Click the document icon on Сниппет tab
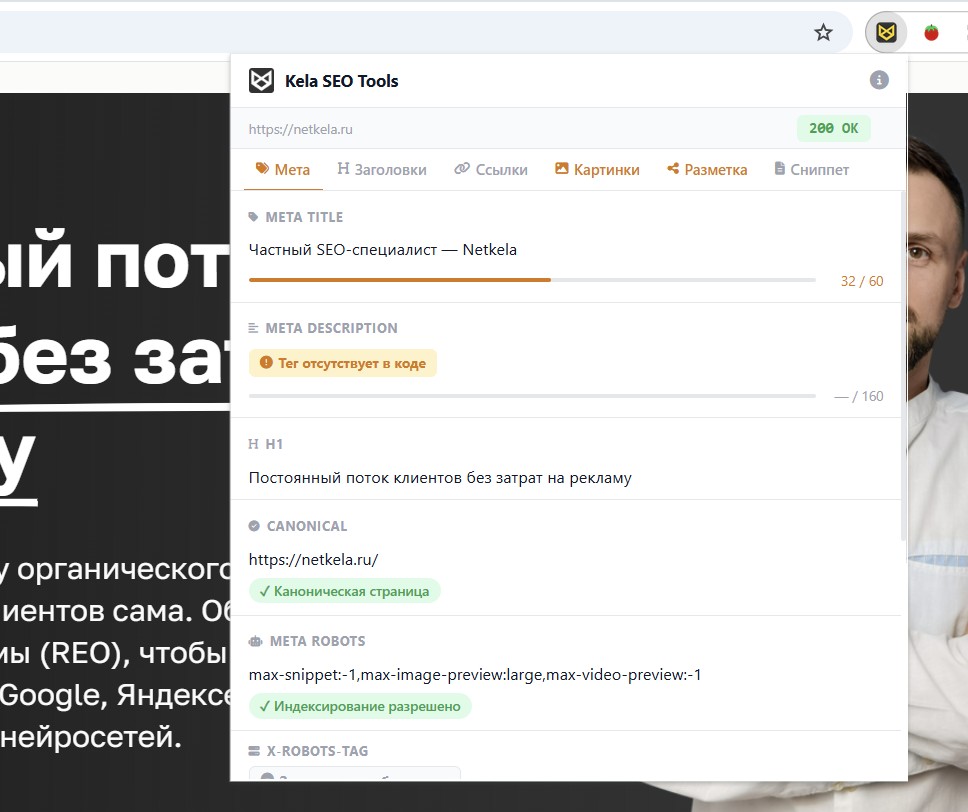The width and height of the screenshot is (968, 812). [780, 168]
